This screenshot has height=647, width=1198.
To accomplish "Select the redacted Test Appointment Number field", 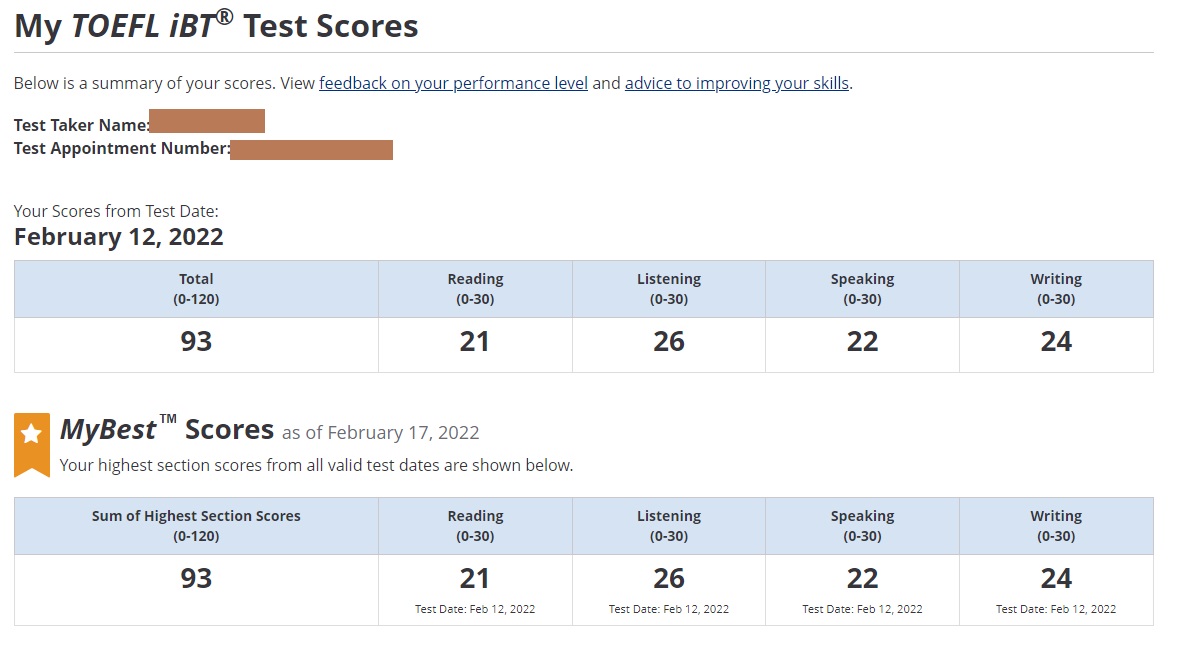I will pos(311,150).
